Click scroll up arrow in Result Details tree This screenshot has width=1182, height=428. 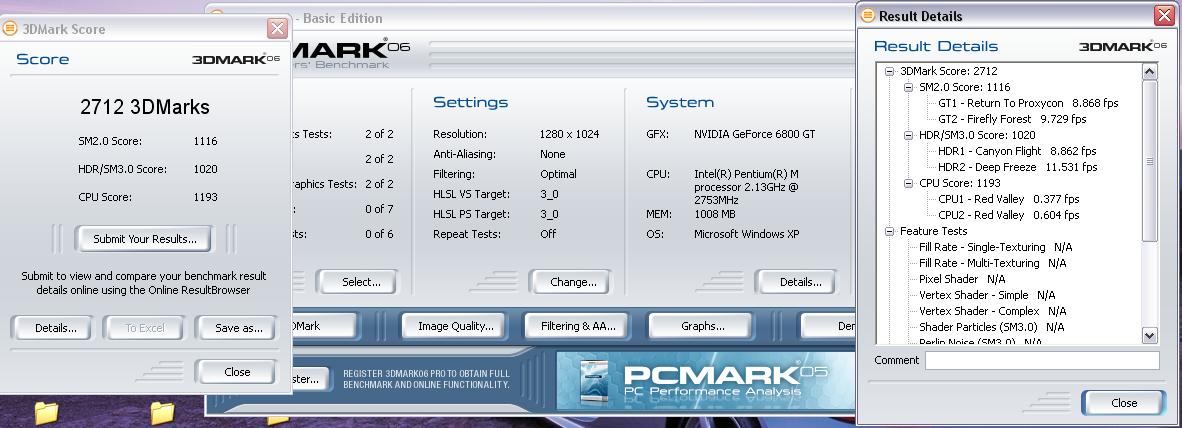point(1150,72)
